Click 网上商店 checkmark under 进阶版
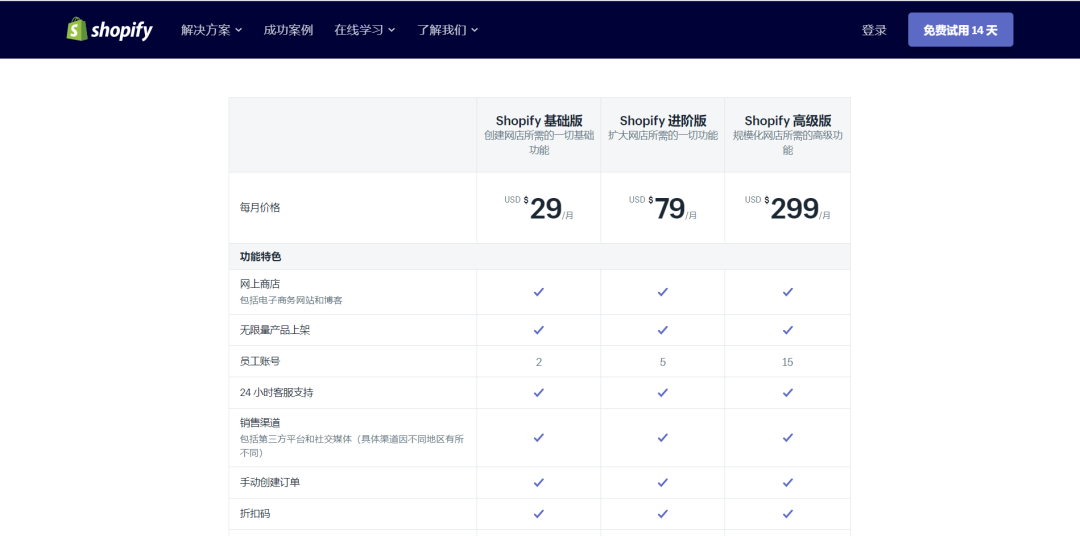 pyautogui.click(x=663, y=292)
